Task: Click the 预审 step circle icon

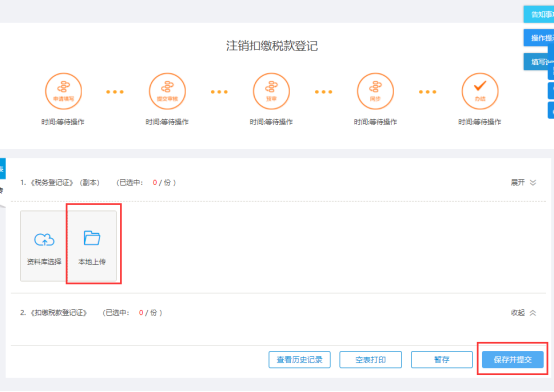Action: coord(271,91)
